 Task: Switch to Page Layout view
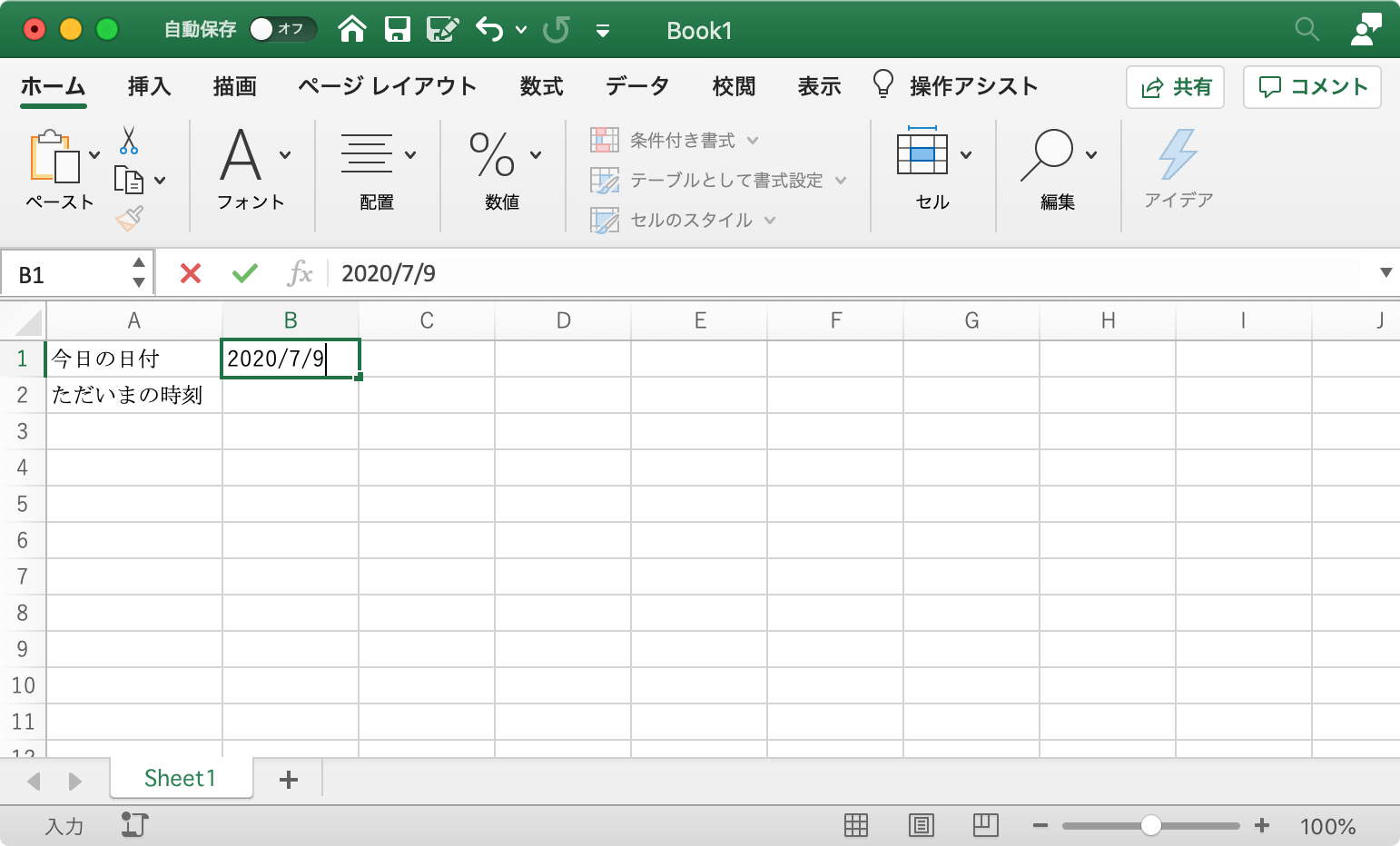(x=922, y=825)
